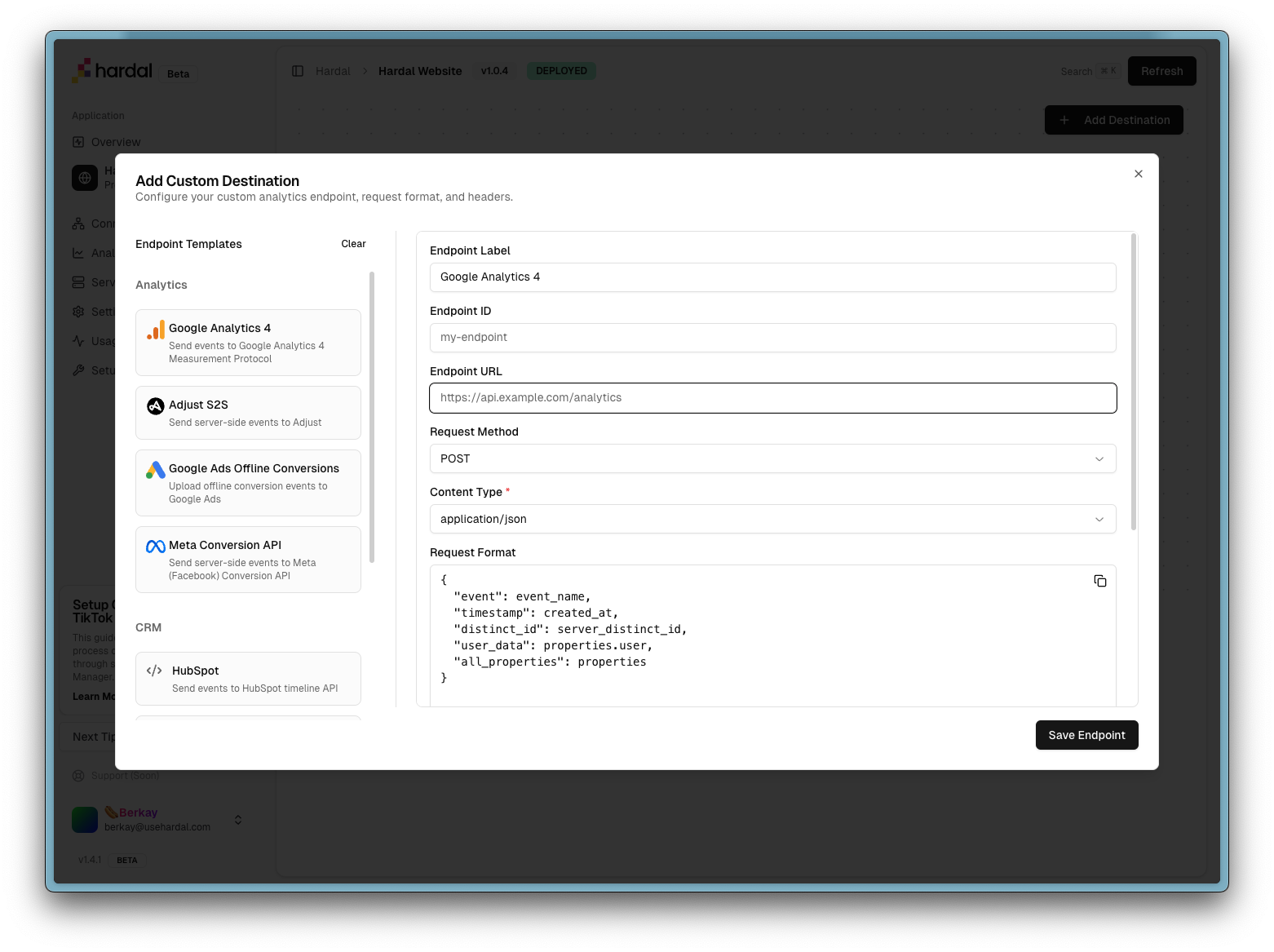Viewport: 1274px width, 952px height.
Task: Click the Hardal Website breadcrumb
Action: pyautogui.click(x=420, y=71)
